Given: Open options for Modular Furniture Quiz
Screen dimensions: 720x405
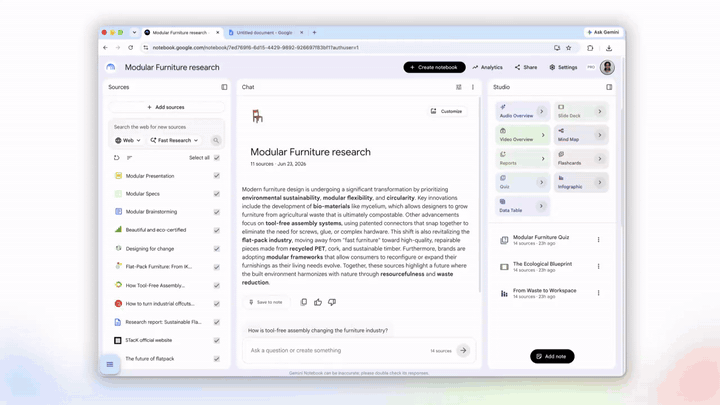Looking at the screenshot, I should click(598, 240).
